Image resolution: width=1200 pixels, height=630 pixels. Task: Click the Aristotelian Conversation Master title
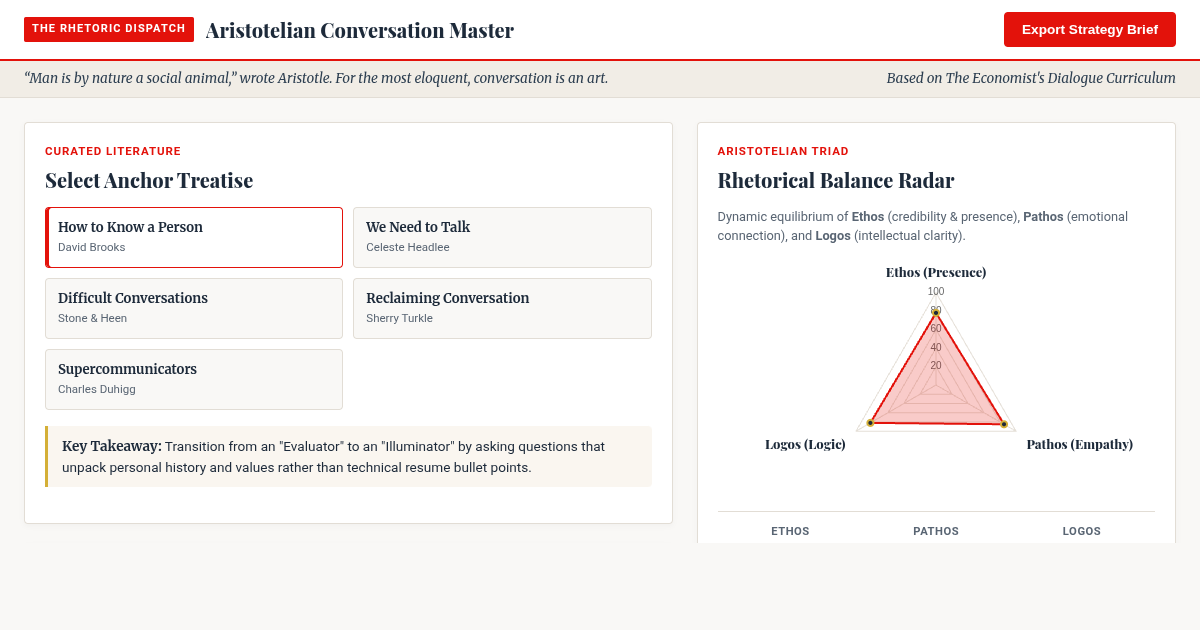(360, 30)
